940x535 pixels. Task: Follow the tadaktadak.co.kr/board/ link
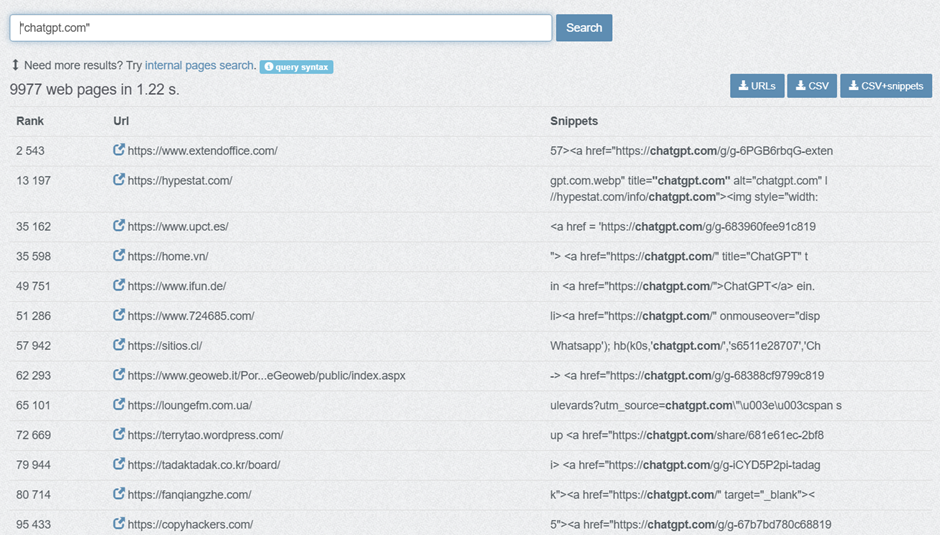click(204, 465)
